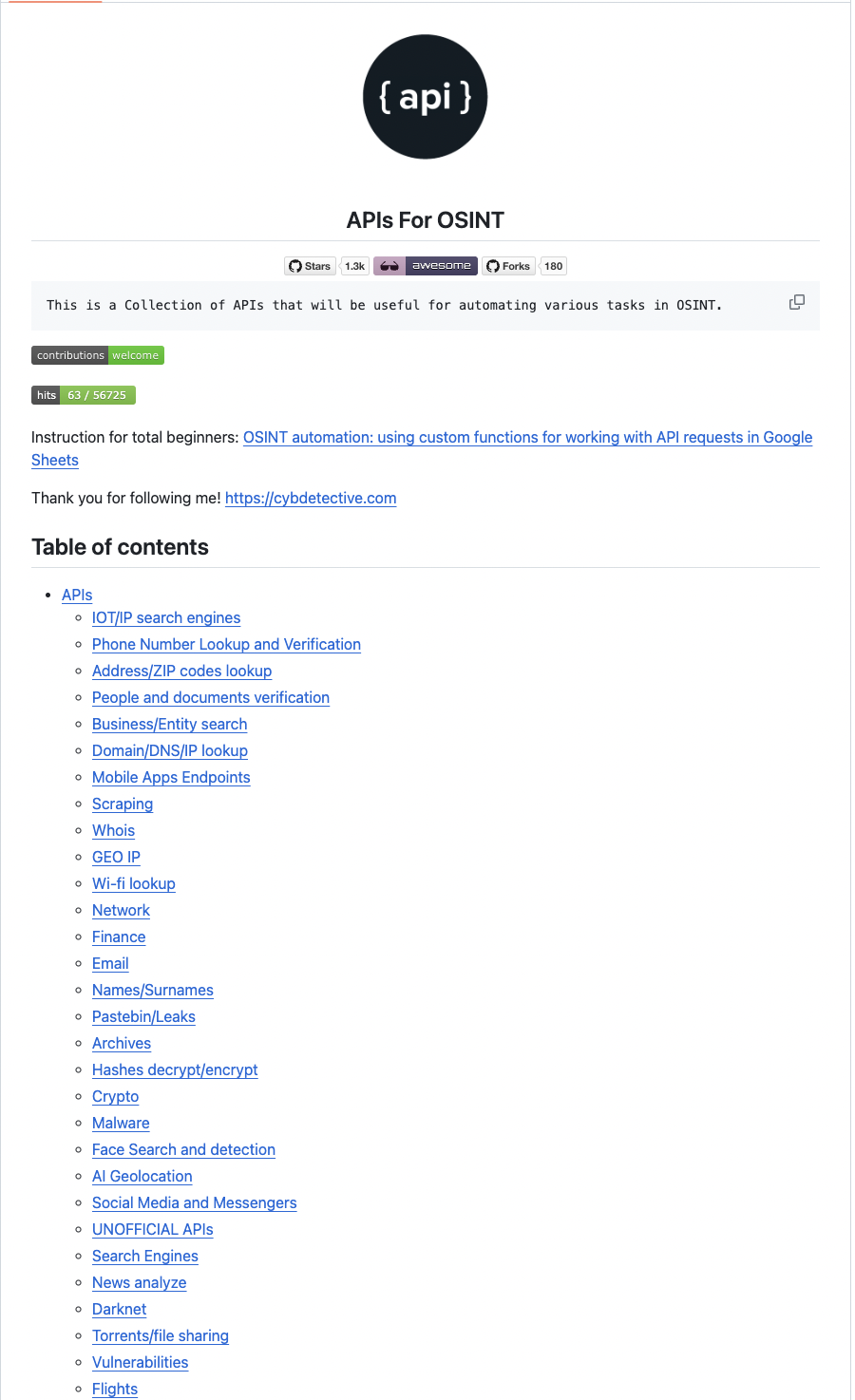This screenshot has height=1400, width=855.
Task: Open Face Search and detection
Action: 183,1149
